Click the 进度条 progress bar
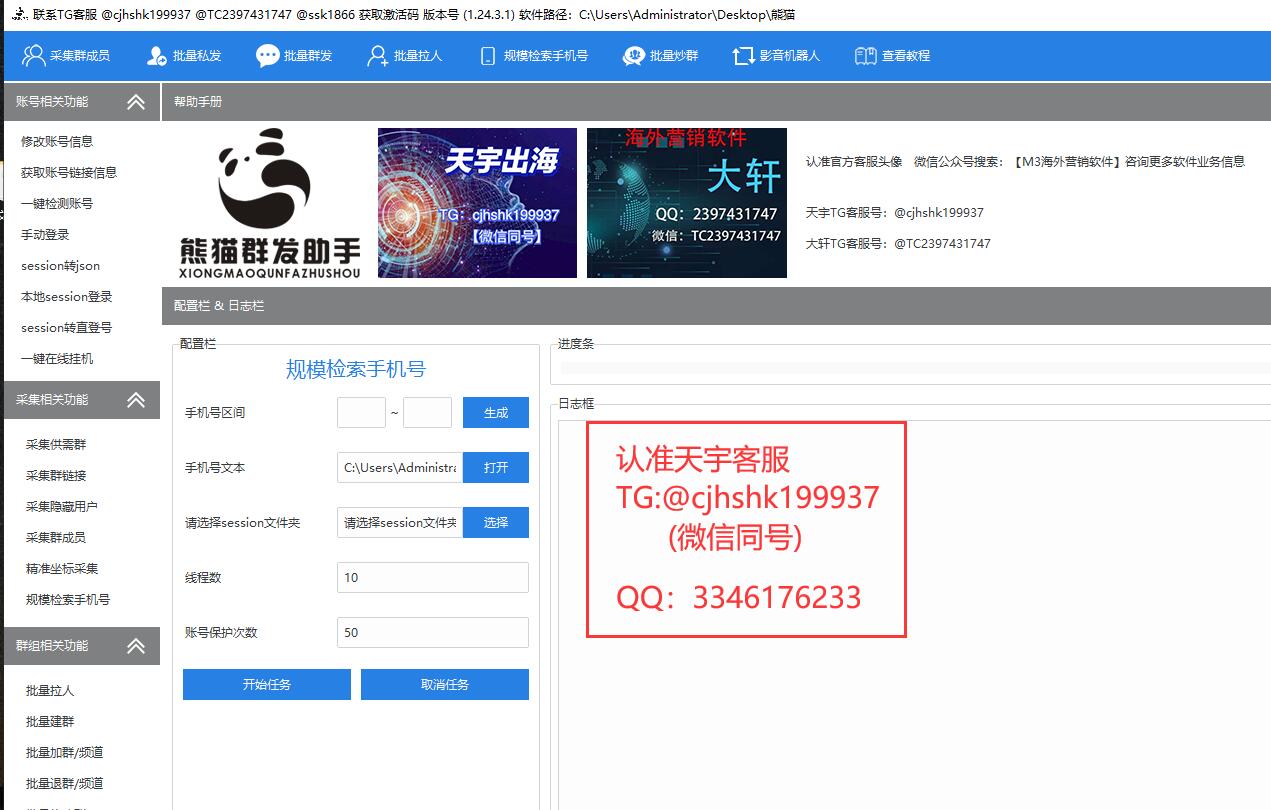This screenshot has height=810, width=1271. pyautogui.click(x=914, y=368)
